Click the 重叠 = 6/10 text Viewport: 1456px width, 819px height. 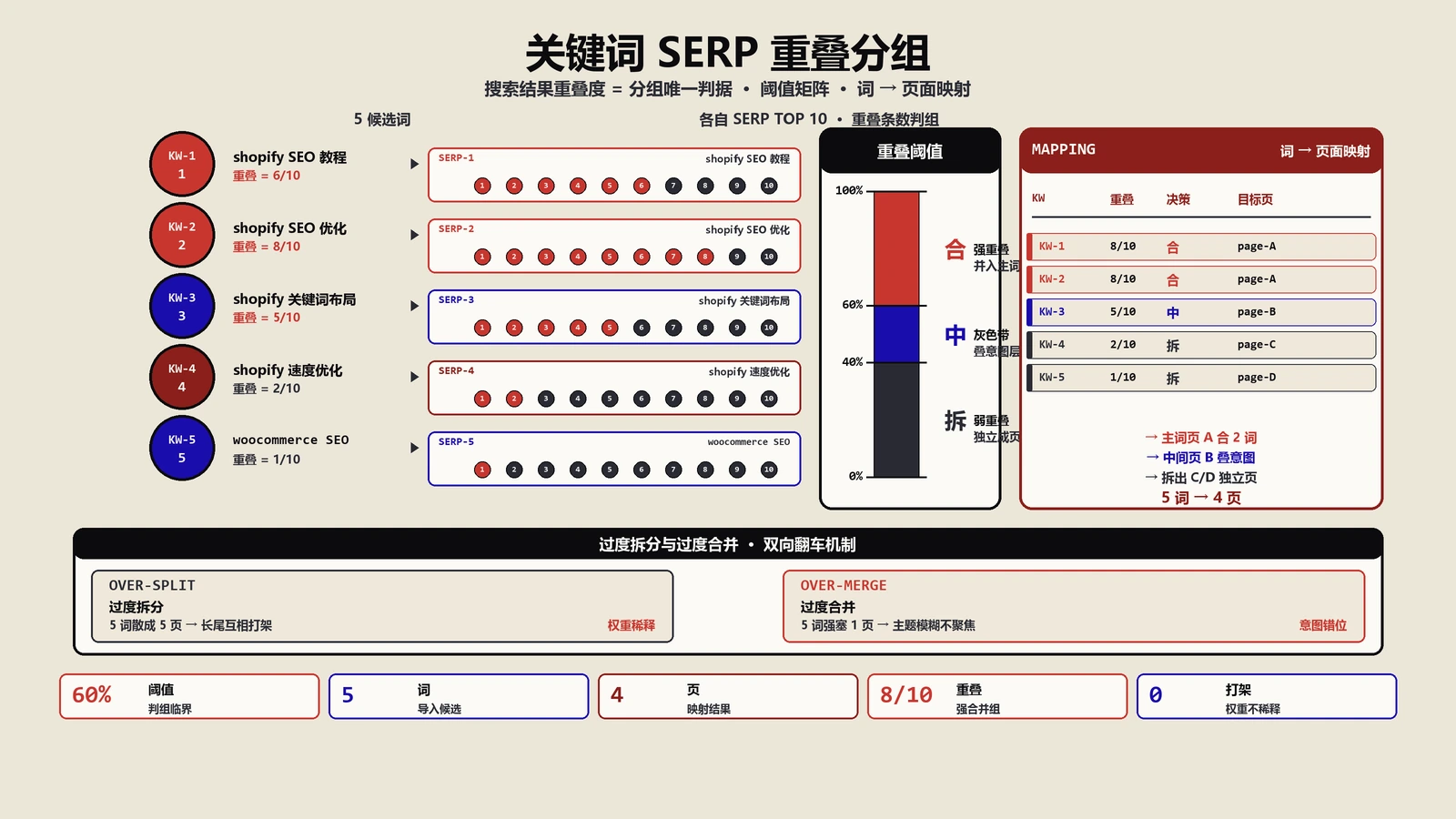pos(267,176)
